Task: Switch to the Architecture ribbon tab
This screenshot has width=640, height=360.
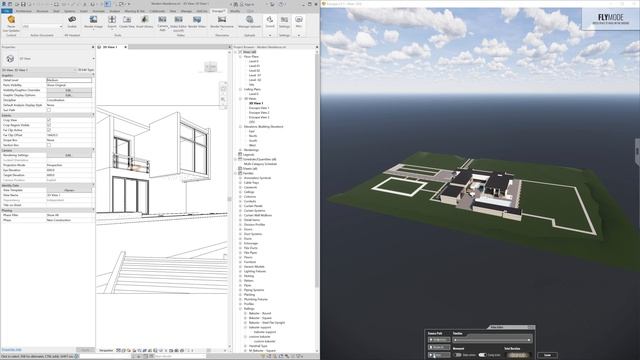Action: 24,11
